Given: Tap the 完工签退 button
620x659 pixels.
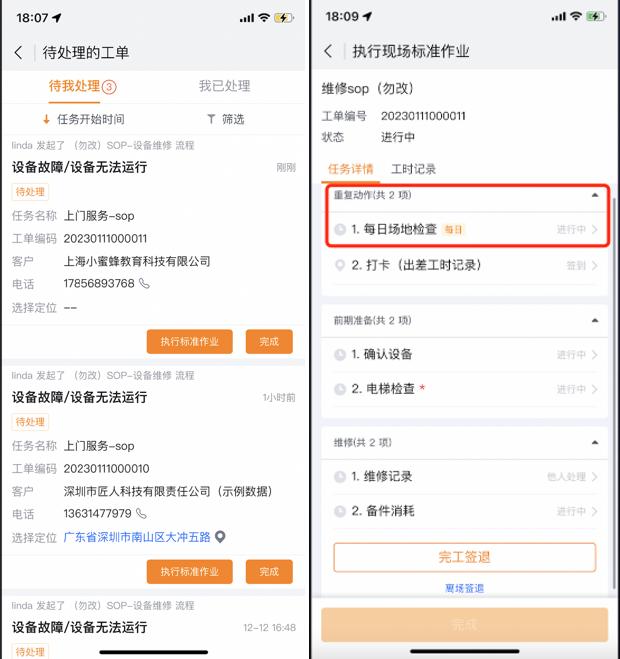Looking at the screenshot, I should click(464, 557).
